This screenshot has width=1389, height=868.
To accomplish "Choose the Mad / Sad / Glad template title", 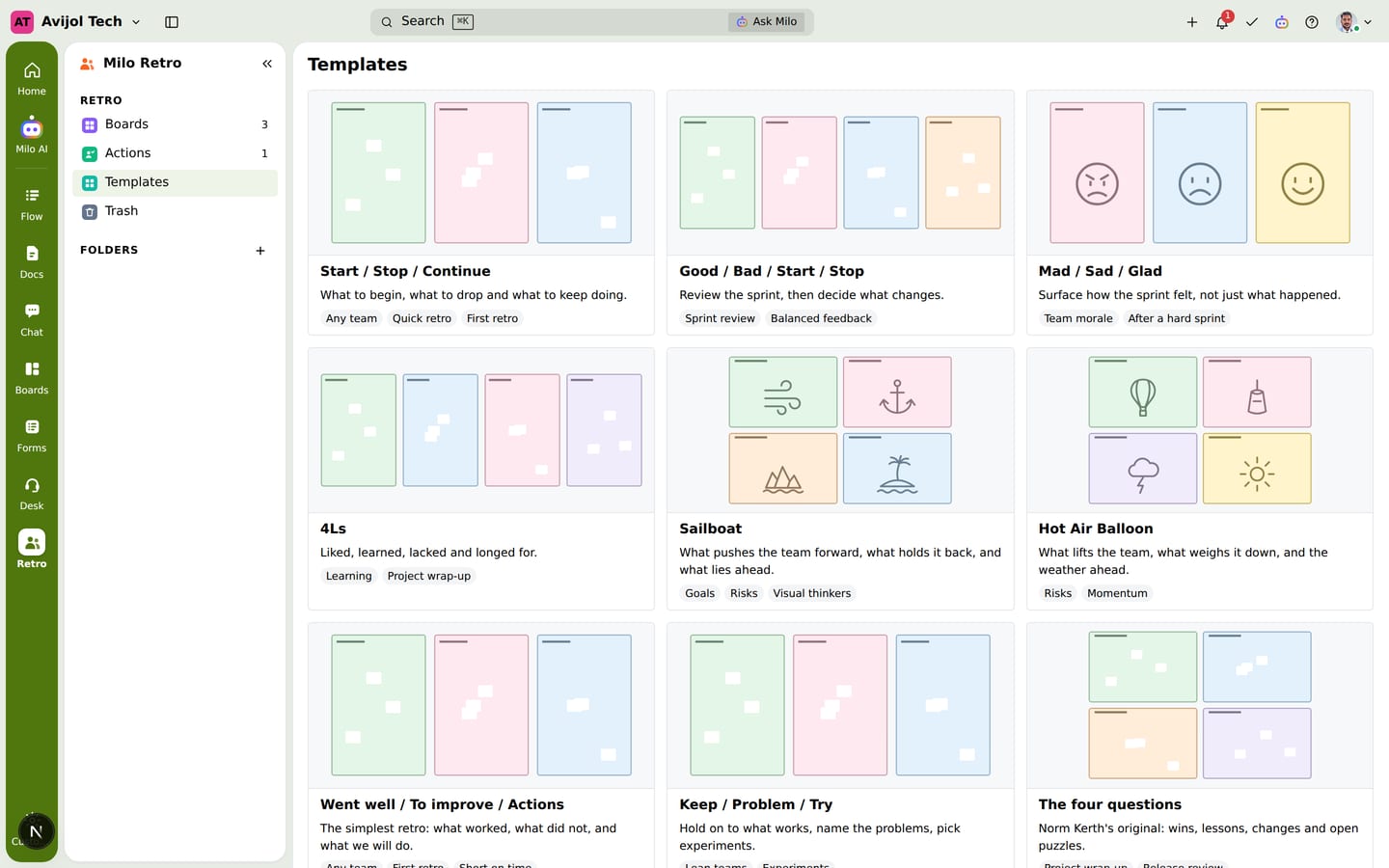I will 1100,271.
